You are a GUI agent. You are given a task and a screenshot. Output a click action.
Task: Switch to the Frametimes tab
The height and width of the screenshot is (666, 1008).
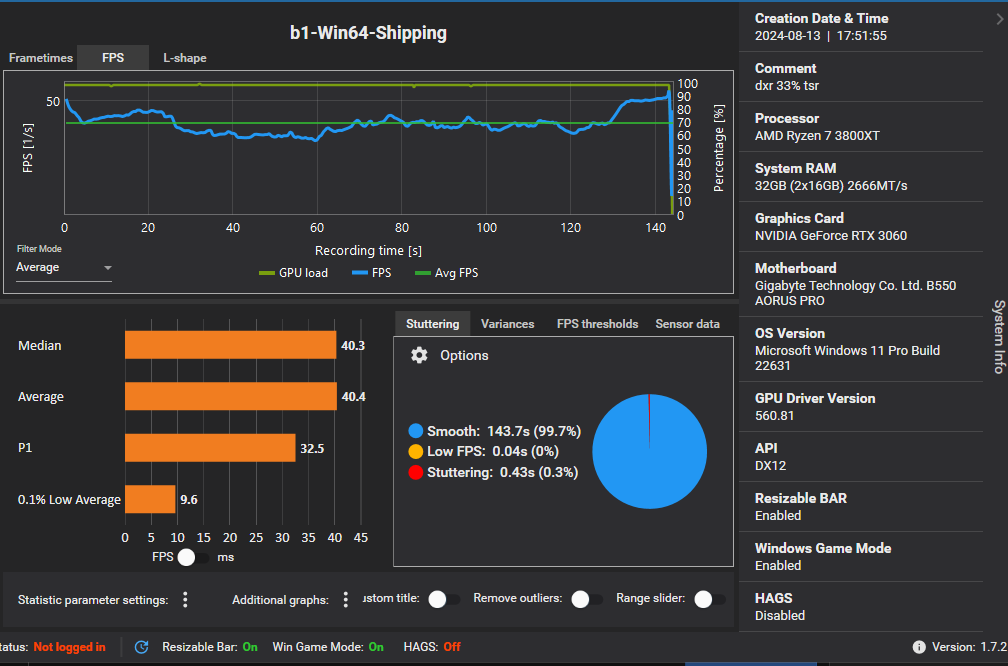(40, 57)
